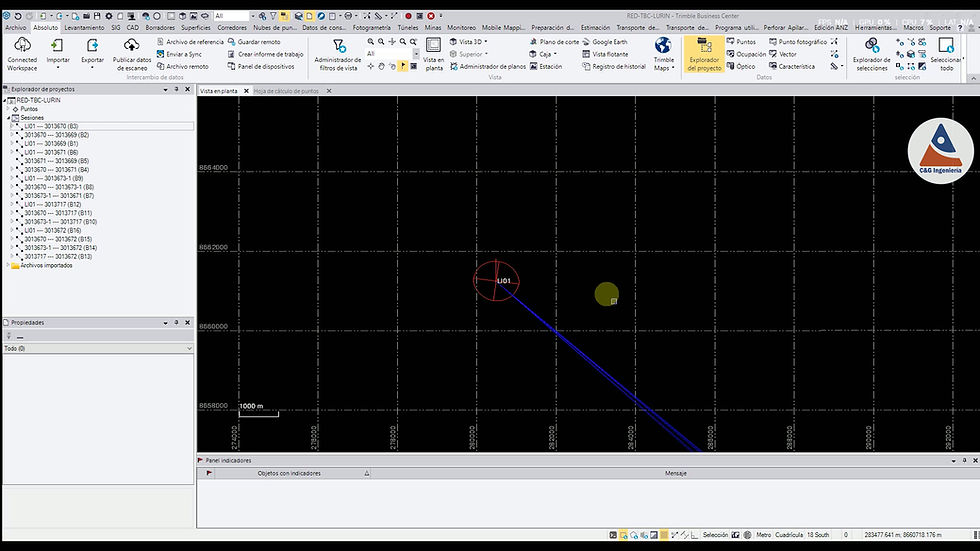The height and width of the screenshot is (551, 980).
Task: Open Google Earth
Action: [x=604, y=42]
